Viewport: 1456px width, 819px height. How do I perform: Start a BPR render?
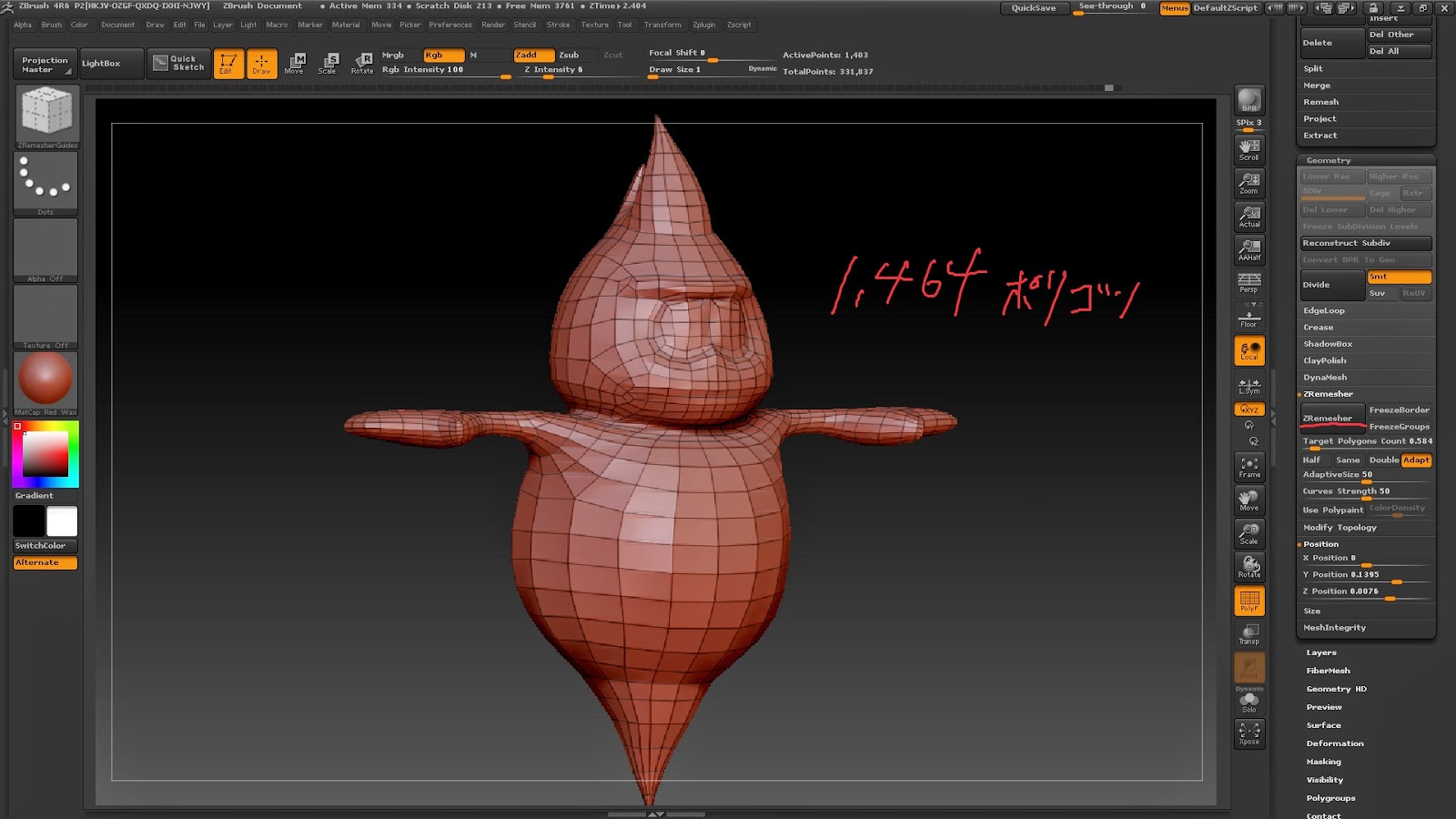click(1249, 101)
